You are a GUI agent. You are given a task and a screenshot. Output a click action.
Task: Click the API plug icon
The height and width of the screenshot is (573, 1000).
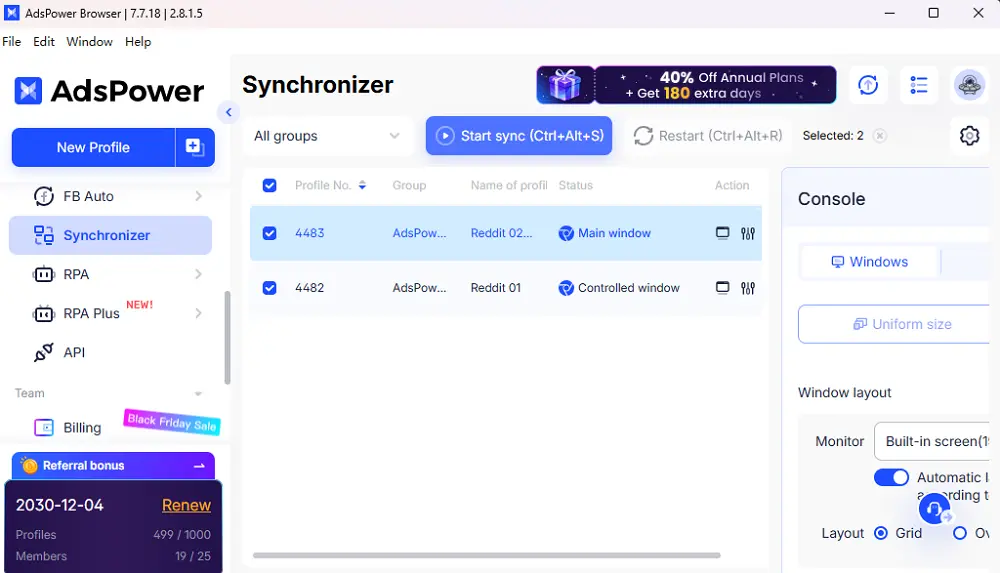tap(43, 352)
